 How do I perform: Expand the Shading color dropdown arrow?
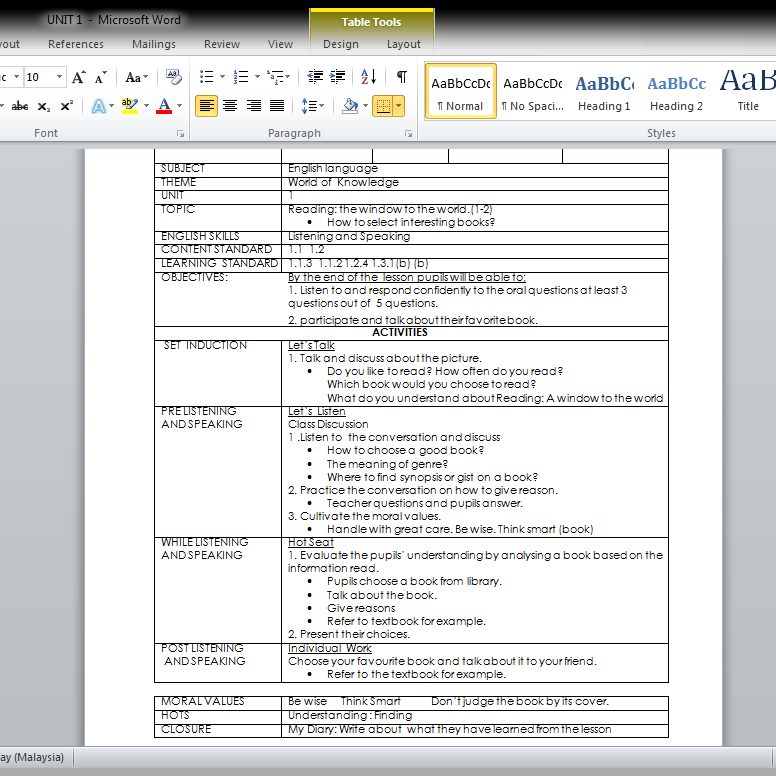(x=366, y=106)
